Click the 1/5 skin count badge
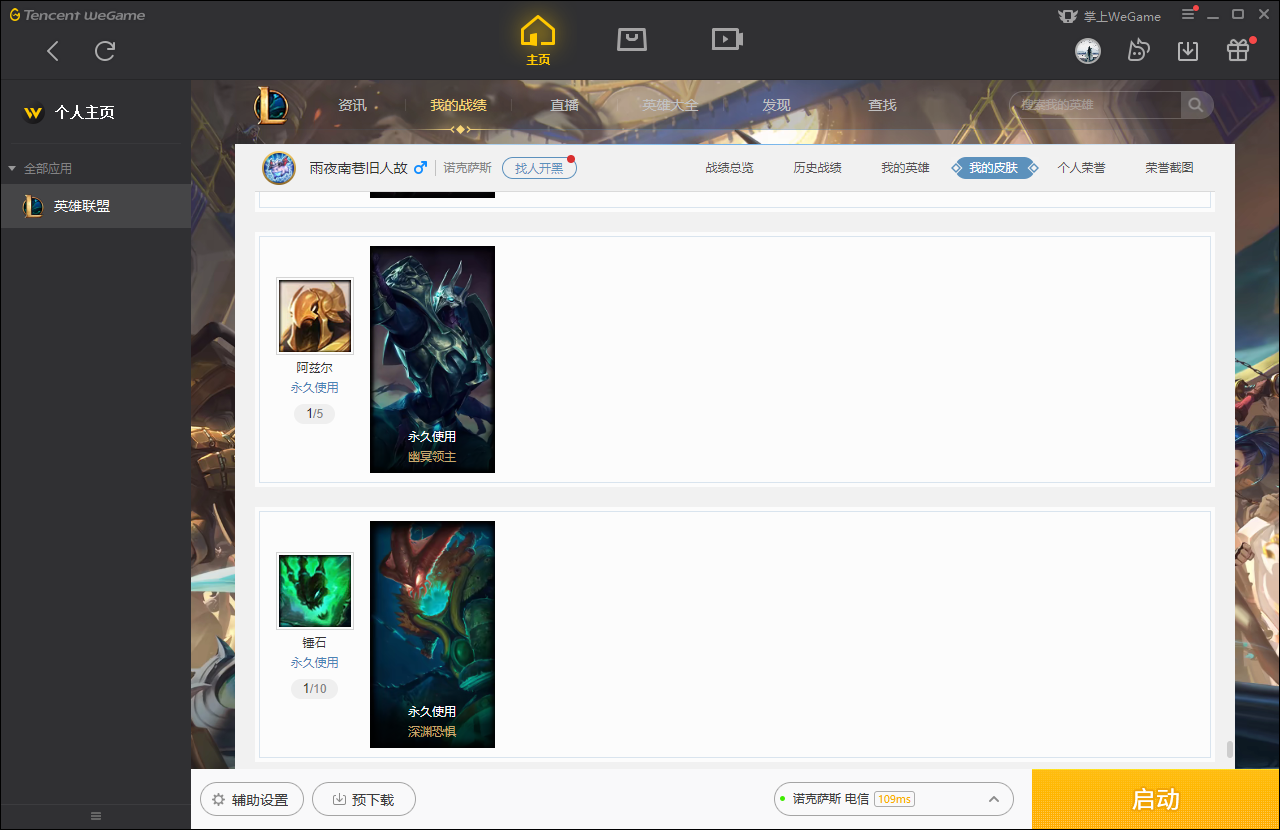The height and width of the screenshot is (830, 1280). pos(315,414)
